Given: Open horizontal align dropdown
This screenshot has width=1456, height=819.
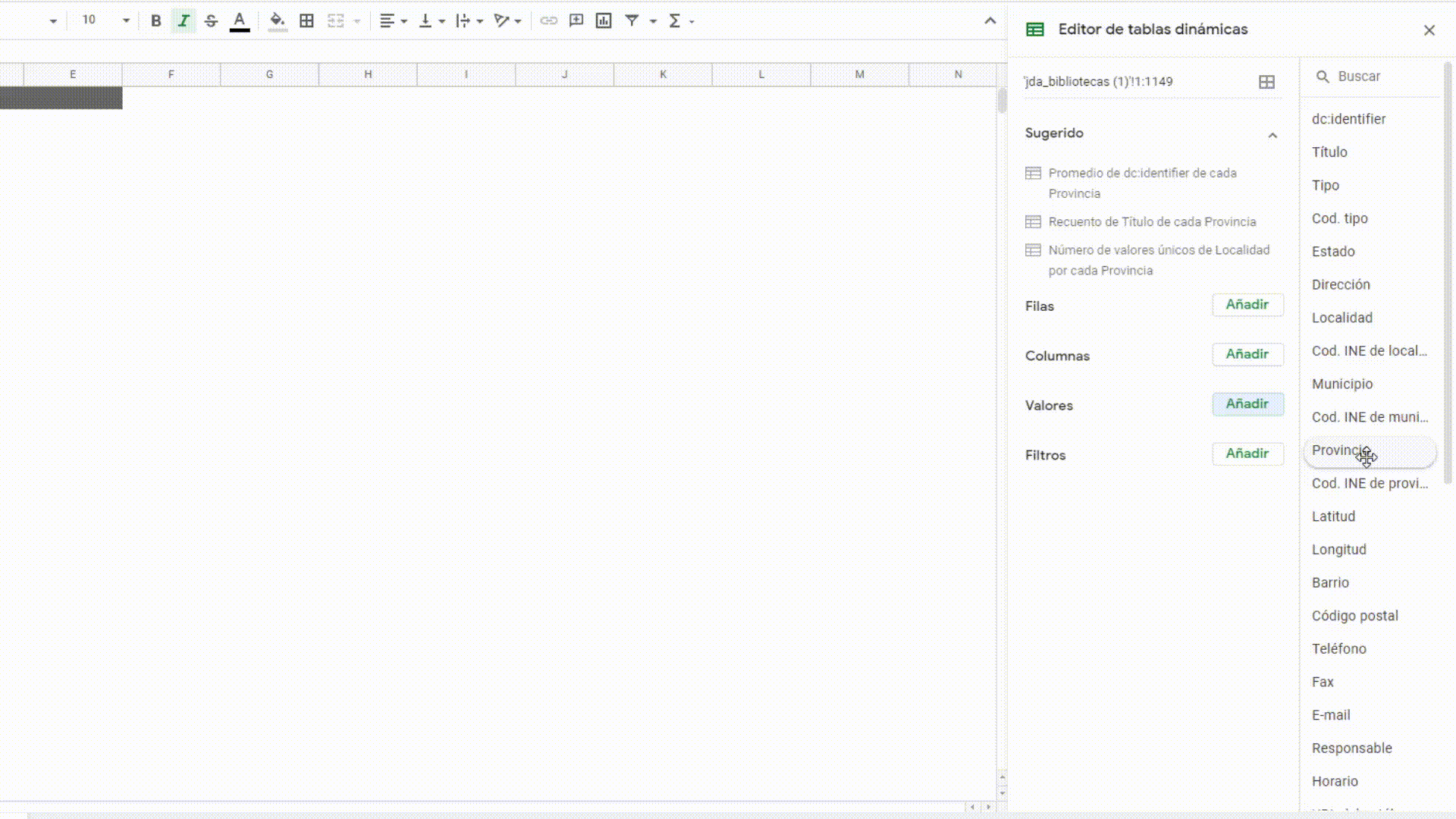Looking at the screenshot, I should tap(393, 21).
